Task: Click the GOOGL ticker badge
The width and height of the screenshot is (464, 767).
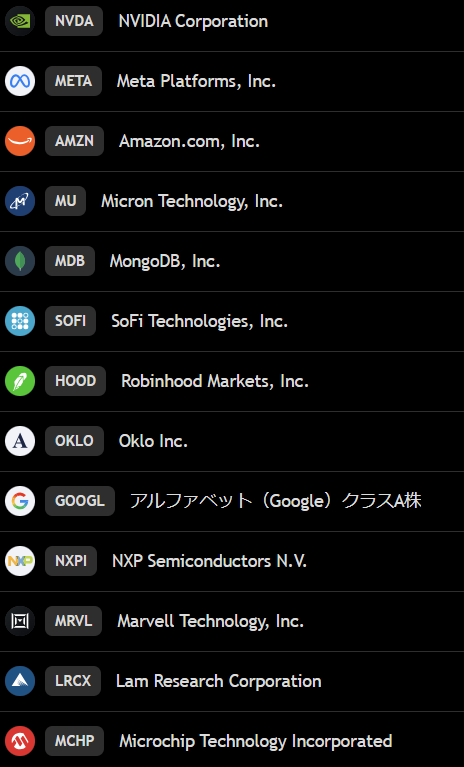Action: pyautogui.click(x=80, y=501)
